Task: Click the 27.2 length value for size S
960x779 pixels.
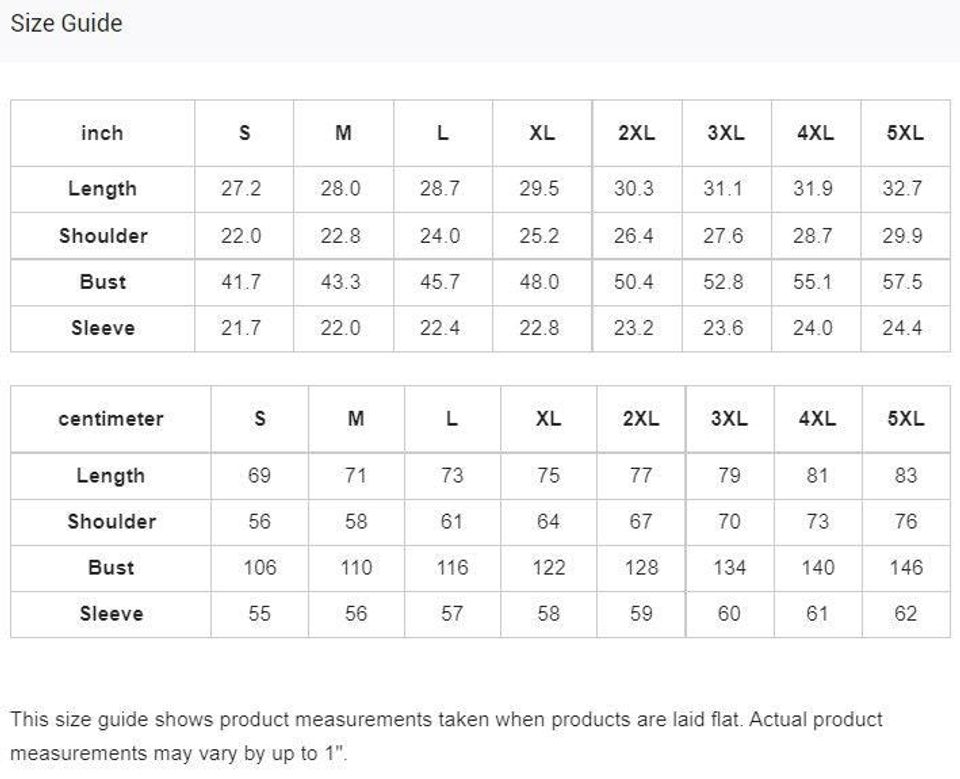Action: point(241,189)
